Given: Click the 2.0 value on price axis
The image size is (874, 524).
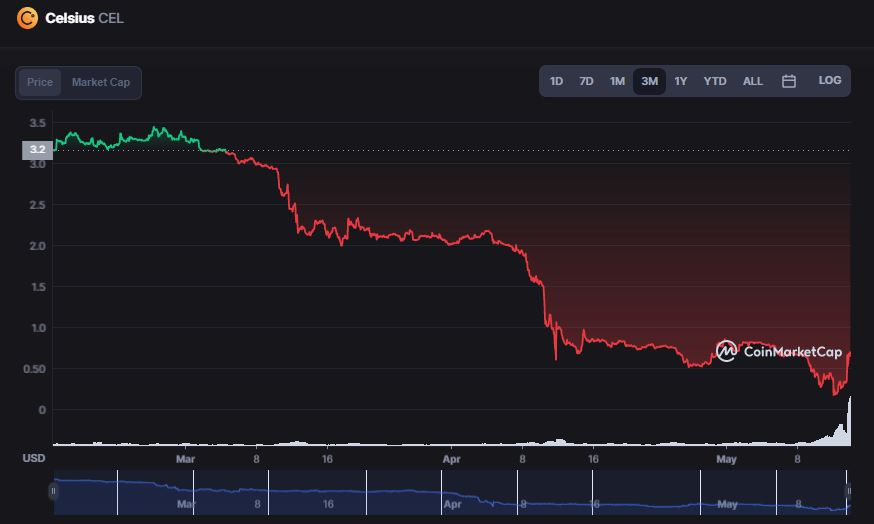Looking at the screenshot, I should coord(37,246).
